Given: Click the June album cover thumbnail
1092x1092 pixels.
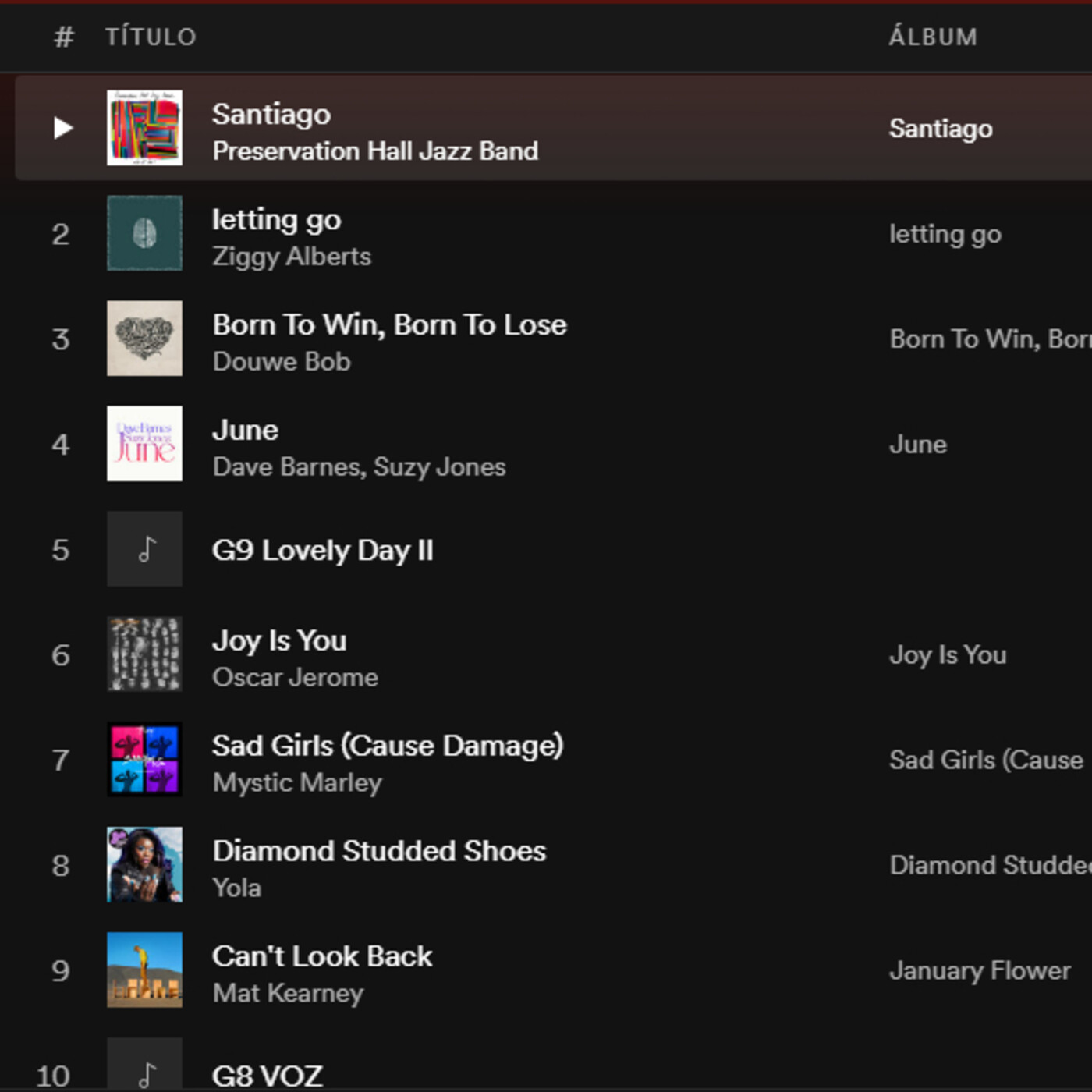Looking at the screenshot, I should click(144, 443).
